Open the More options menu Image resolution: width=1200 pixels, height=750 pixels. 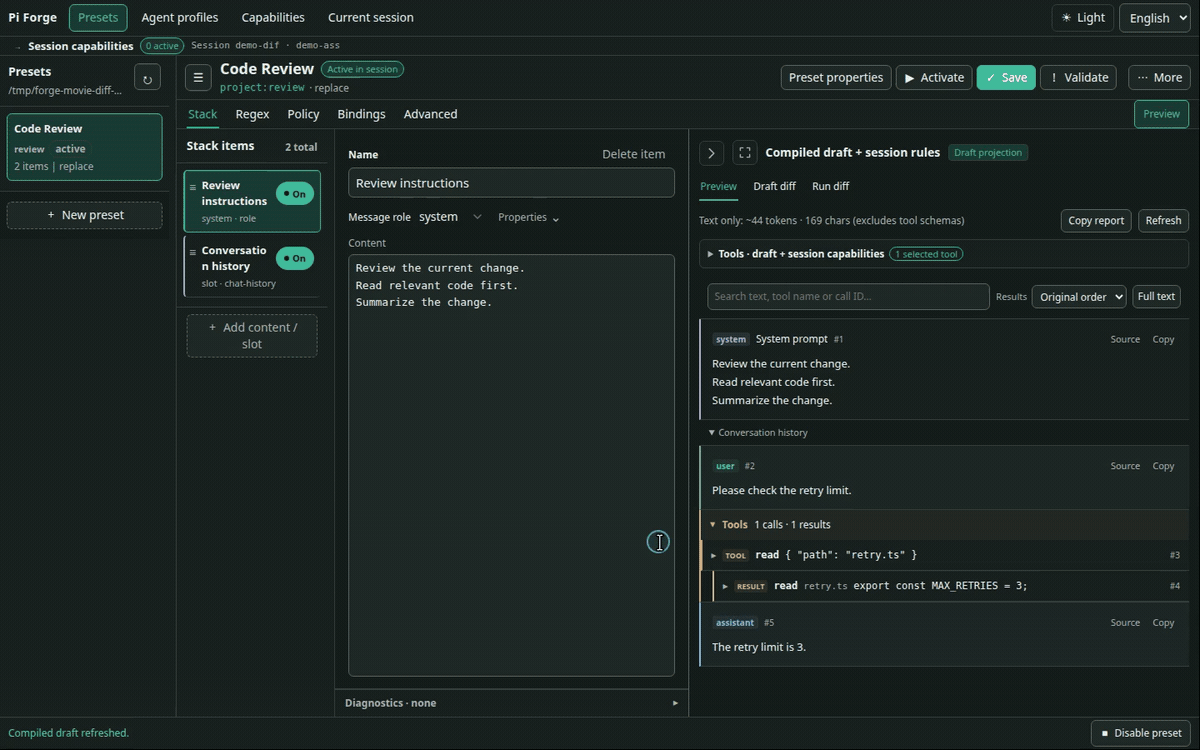pos(1159,78)
